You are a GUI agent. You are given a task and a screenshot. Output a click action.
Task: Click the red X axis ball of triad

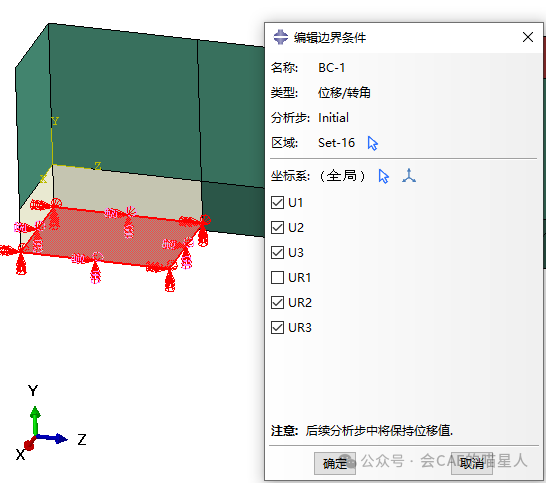(29, 444)
